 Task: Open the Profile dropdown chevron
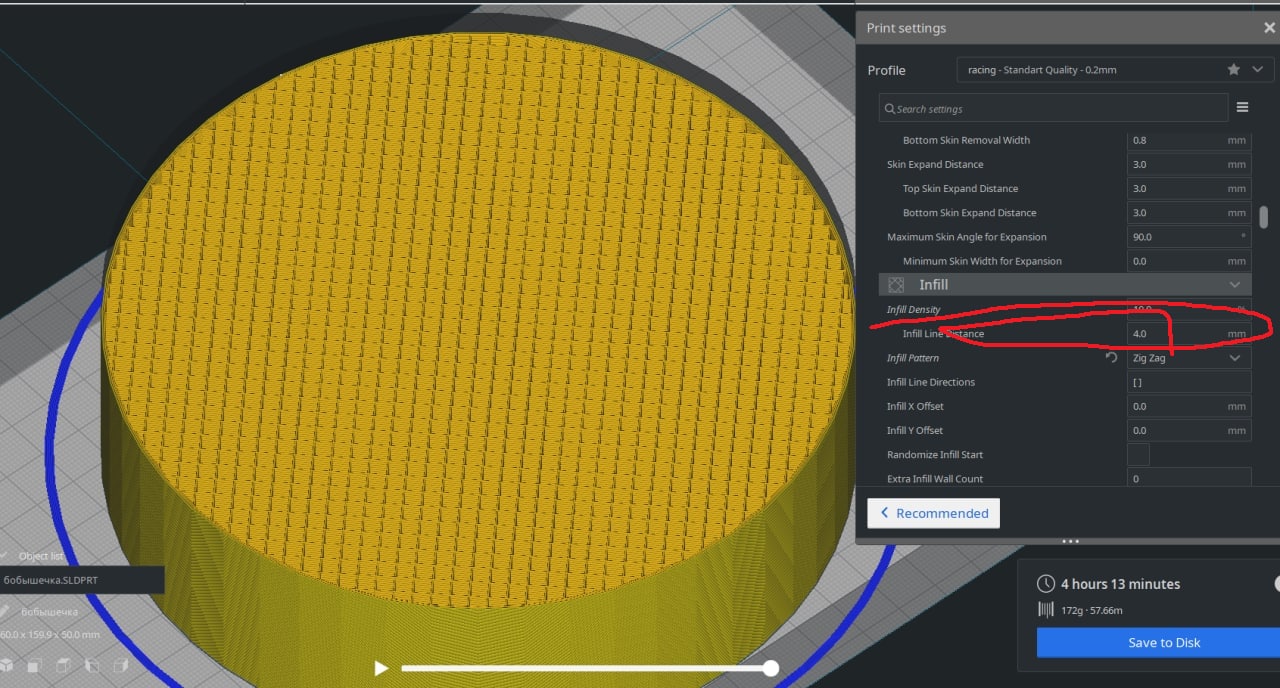(1257, 70)
